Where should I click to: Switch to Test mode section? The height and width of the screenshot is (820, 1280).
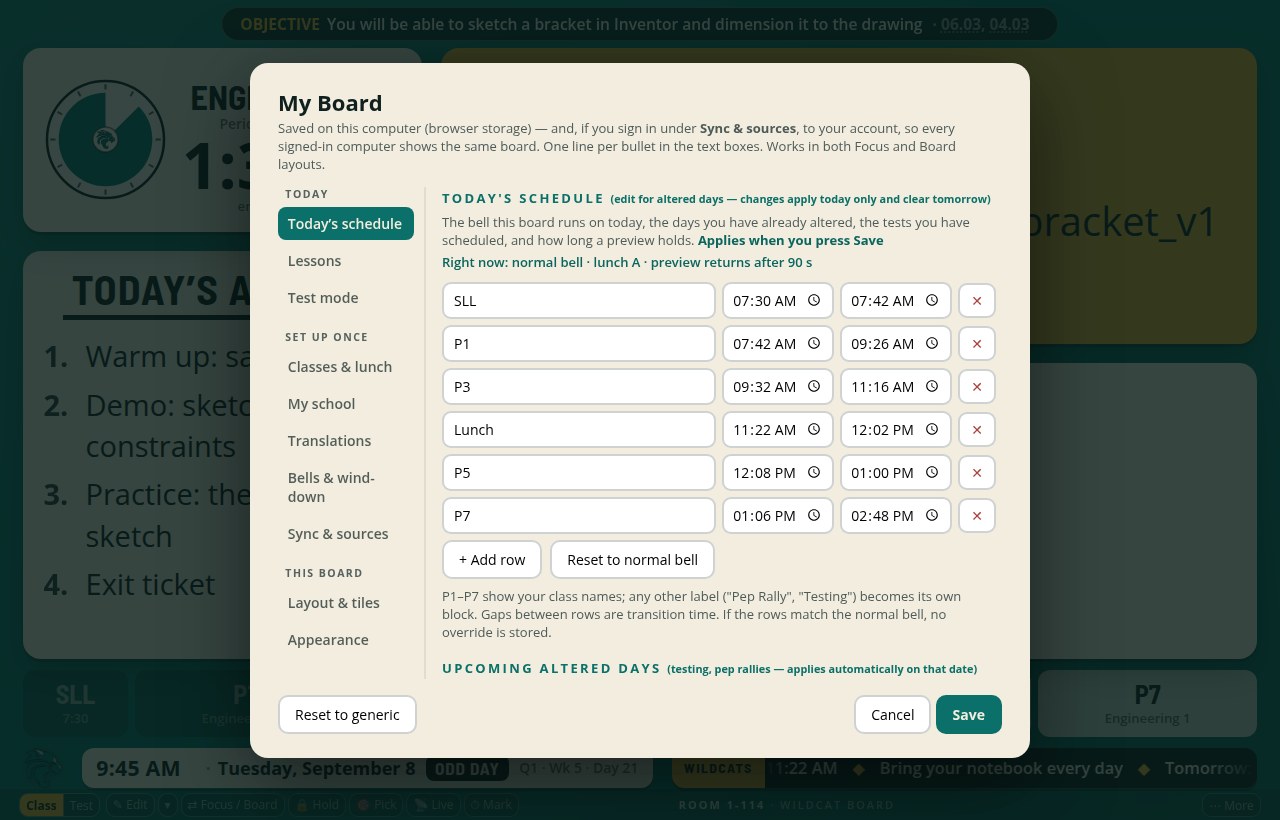346,297
